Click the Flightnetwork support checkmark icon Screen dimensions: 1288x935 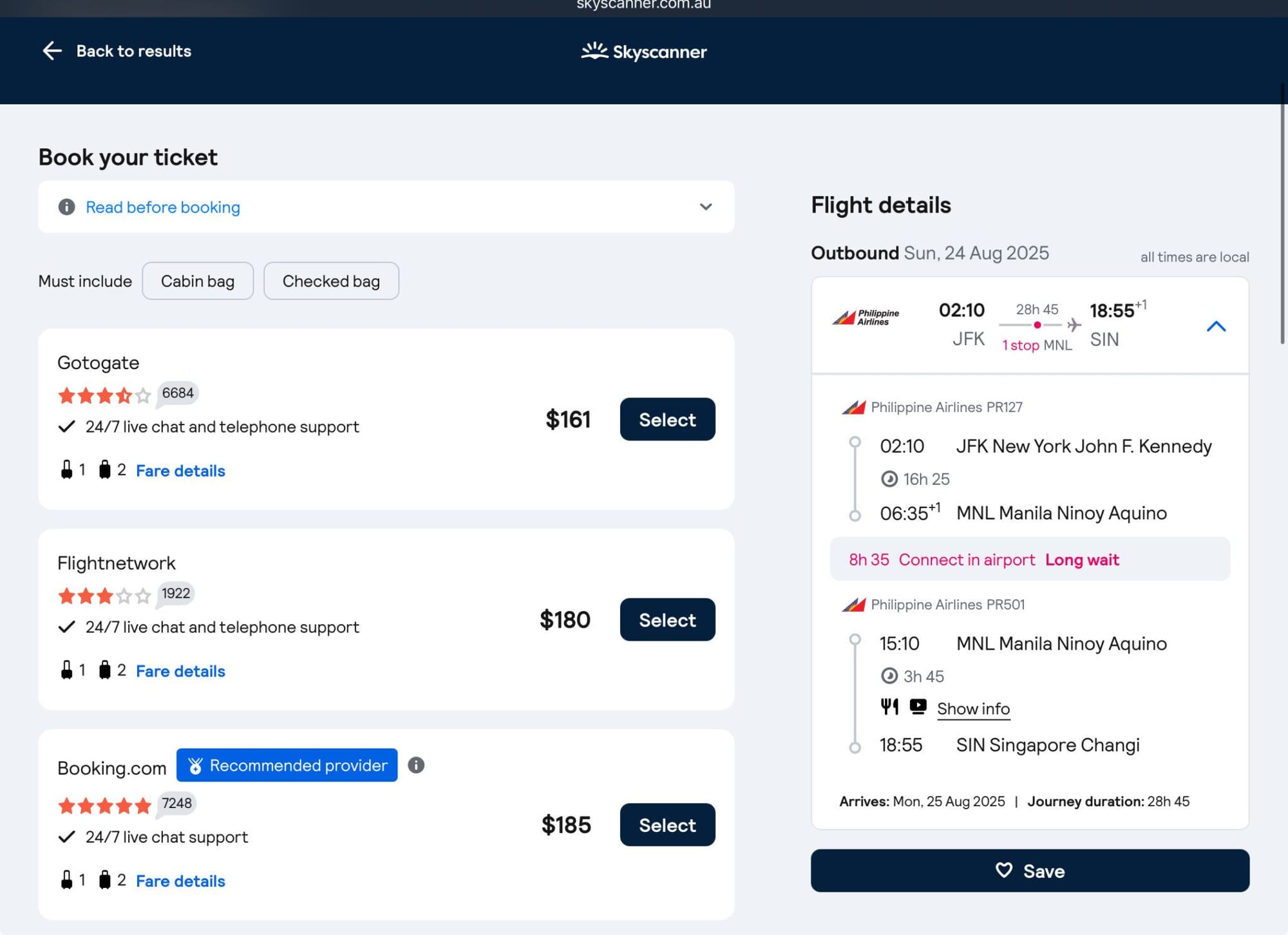[x=66, y=627]
